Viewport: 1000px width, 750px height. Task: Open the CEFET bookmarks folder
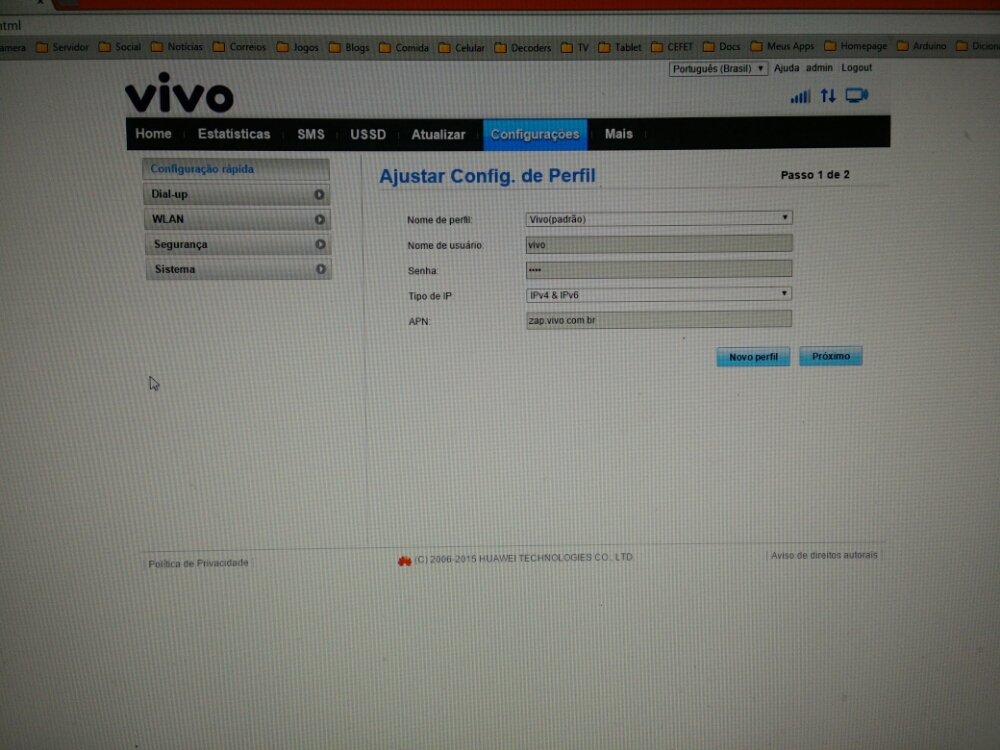pos(672,47)
